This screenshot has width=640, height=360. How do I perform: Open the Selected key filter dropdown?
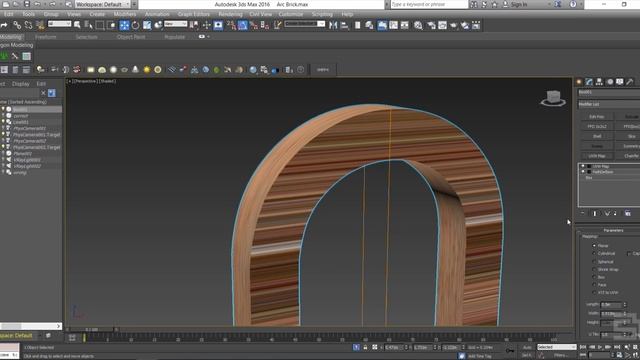(556, 347)
